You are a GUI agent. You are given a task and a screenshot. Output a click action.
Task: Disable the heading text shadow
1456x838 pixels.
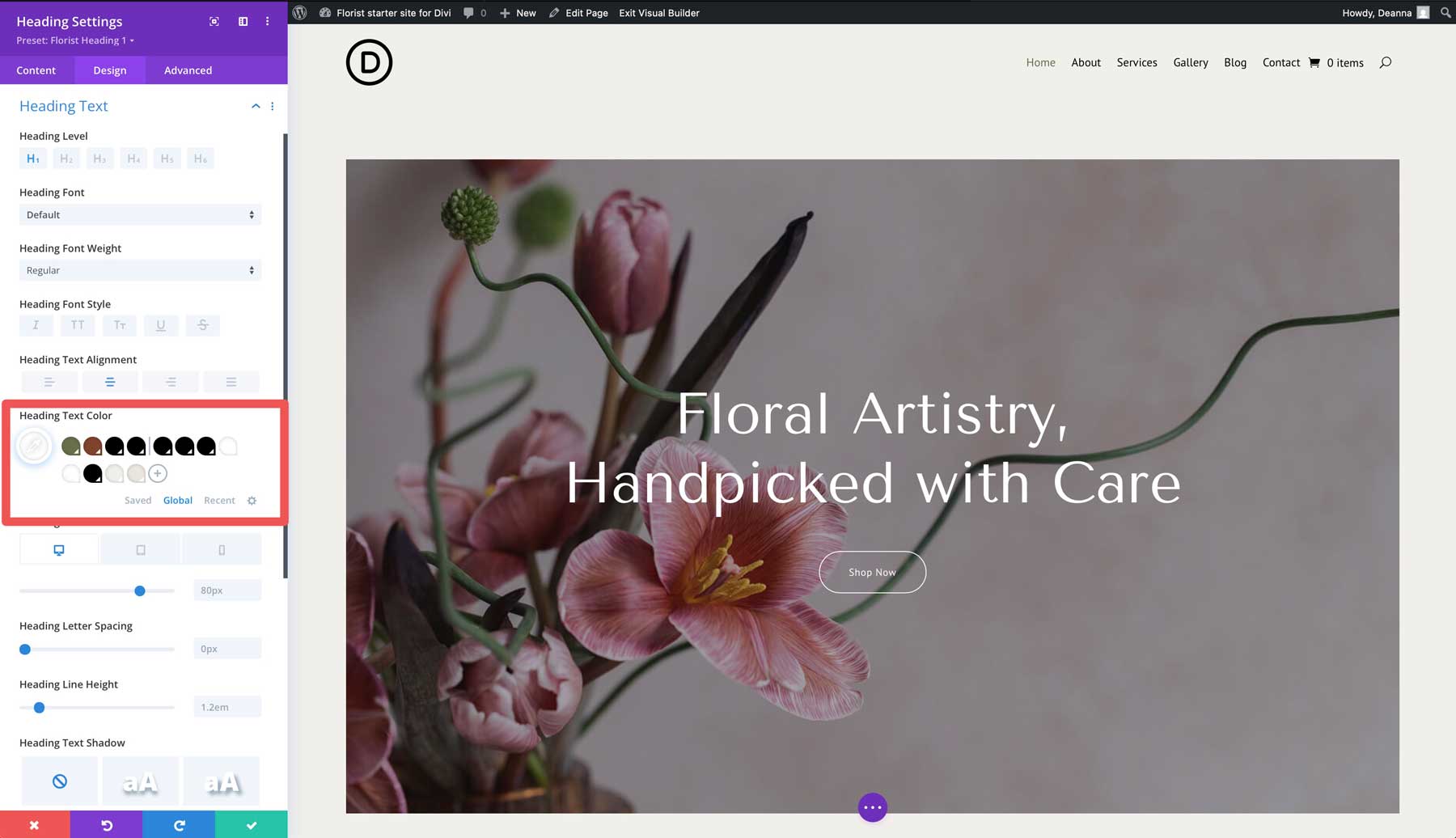click(58, 780)
